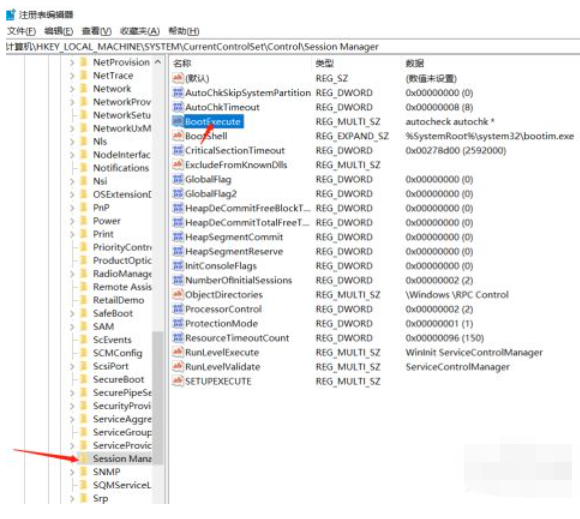The width and height of the screenshot is (580, 519).
Task: Click the NumberOfInitialSessions value icon
Action: [178, 280]
